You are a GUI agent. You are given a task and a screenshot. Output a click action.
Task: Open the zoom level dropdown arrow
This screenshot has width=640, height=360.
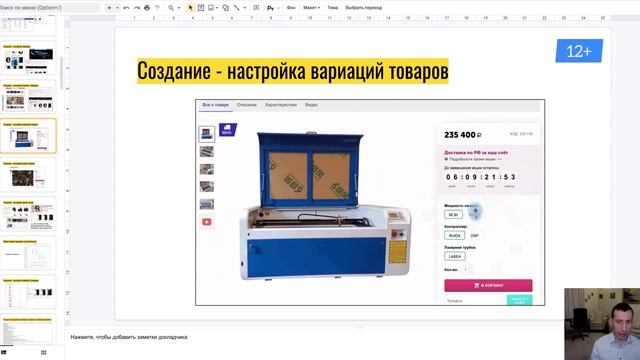tap(179, 8)
